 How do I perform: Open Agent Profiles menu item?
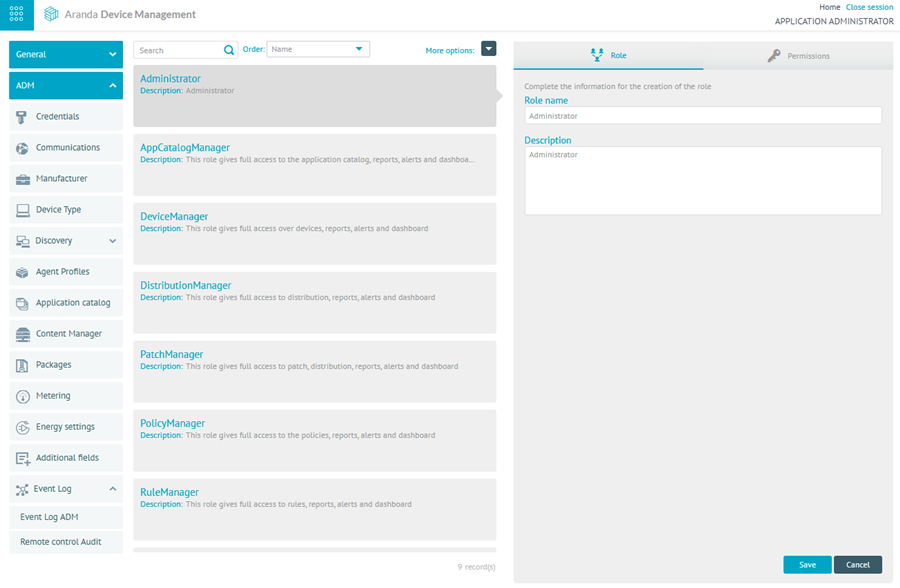[x=66, y=272]
